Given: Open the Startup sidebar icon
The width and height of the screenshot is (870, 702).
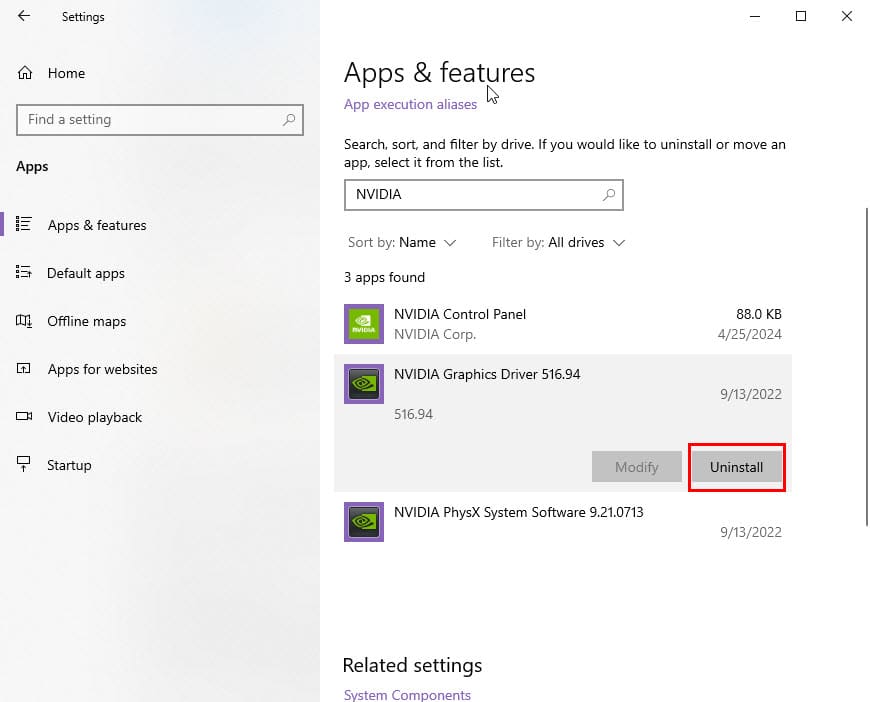Looking at the screenshot, I should point(23,464).
